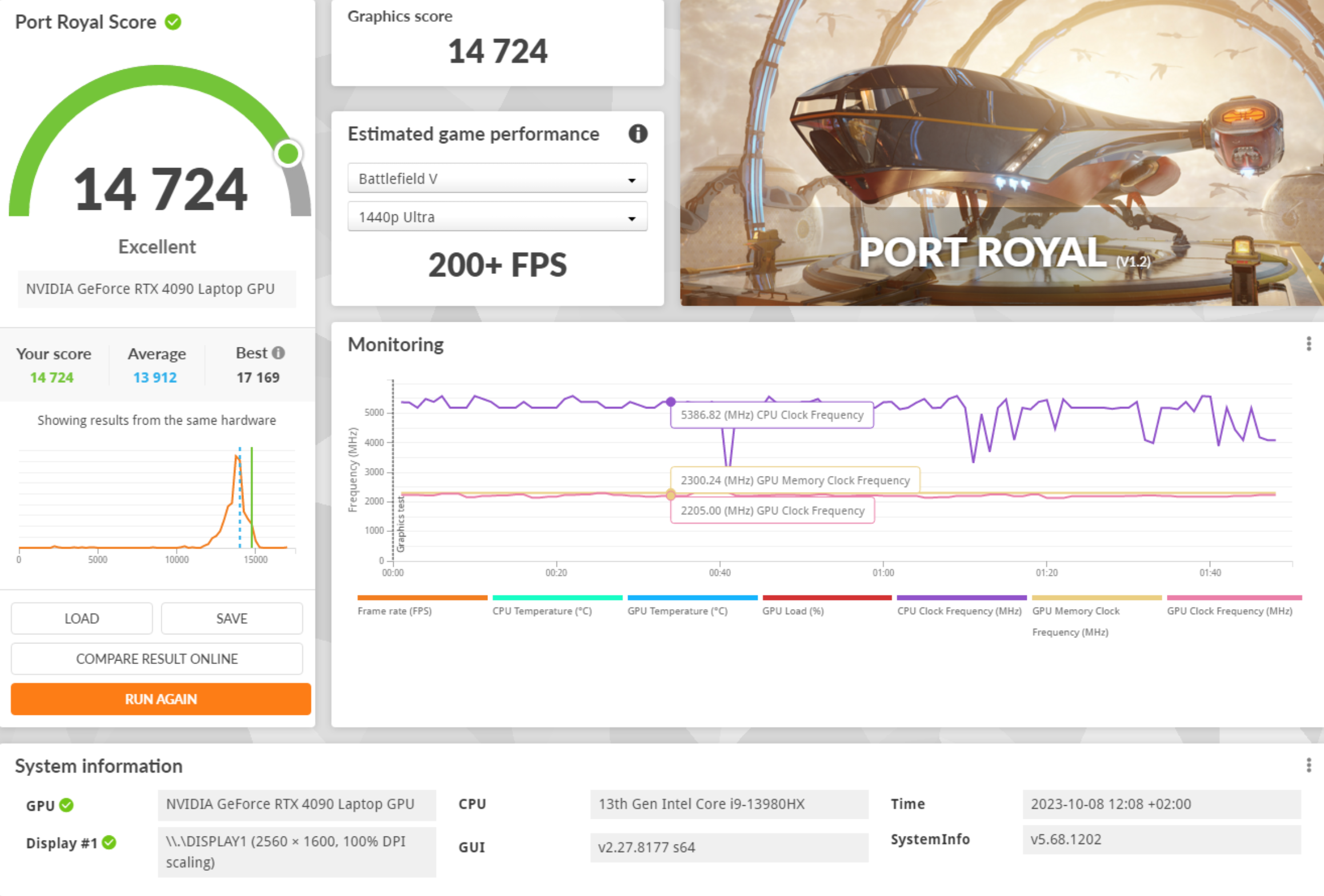The width and height of the screenshot is (1324, 896).
Task: Click the GPU validation checkmark icon
Action: click(x=67, y=805)
